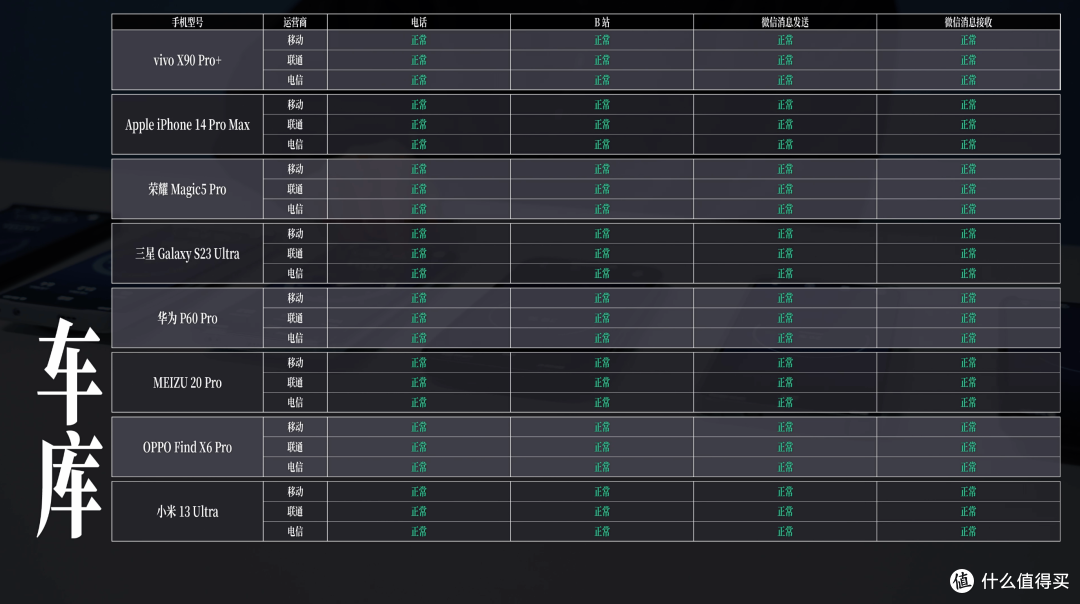Screen dimensions: 1080x604
Task: Click 微信消息接收 正常 for iPhone 14 Pro Max 电信
Action: tap(968, 145)
